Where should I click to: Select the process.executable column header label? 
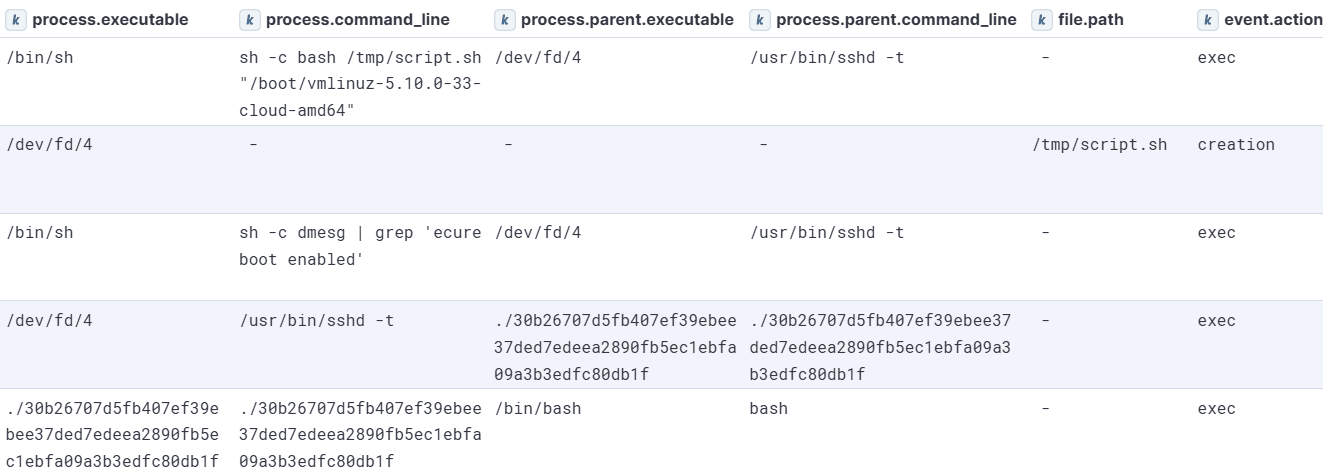point(110,20)
